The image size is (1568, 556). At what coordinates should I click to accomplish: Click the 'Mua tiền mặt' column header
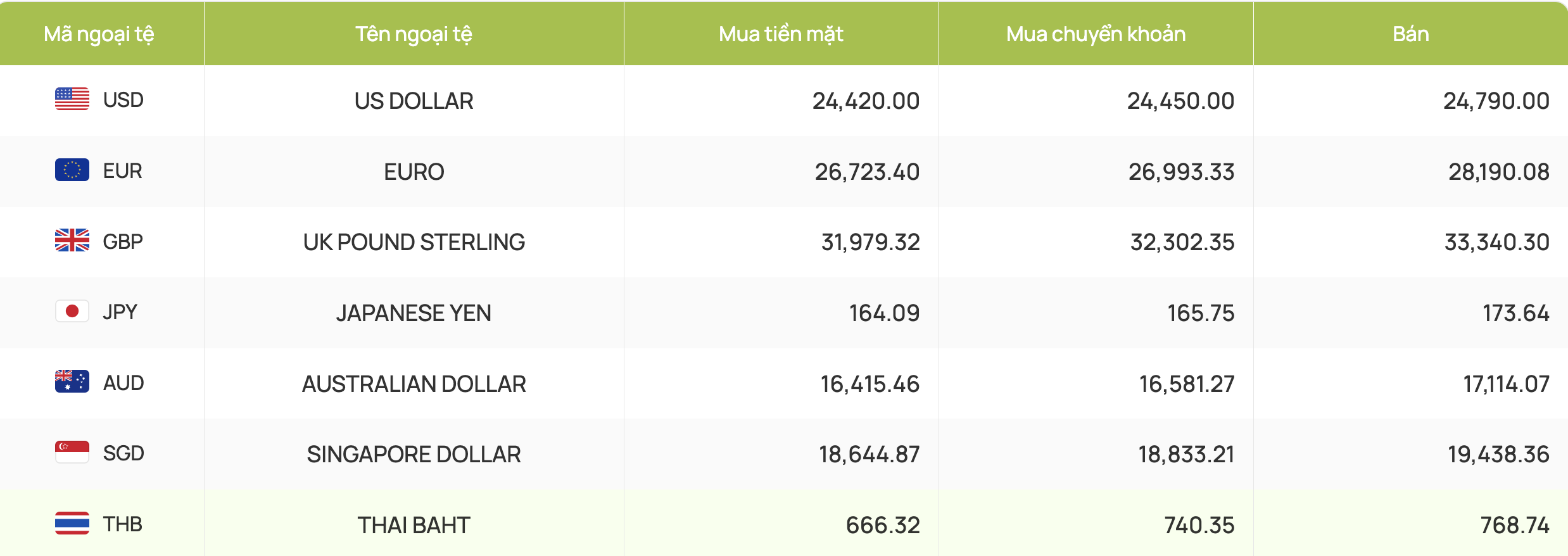pos(781,34)
